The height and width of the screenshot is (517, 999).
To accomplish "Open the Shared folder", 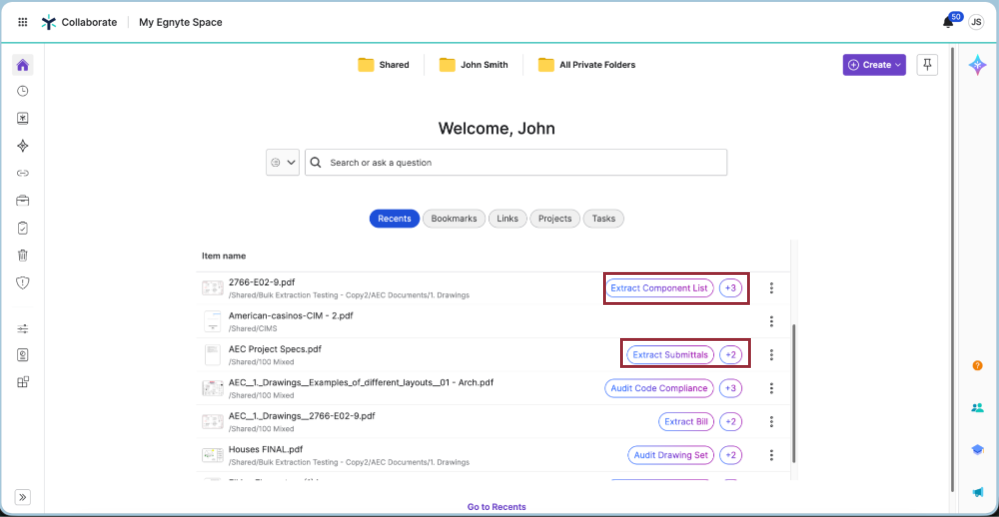I will [x=384, y=64].
